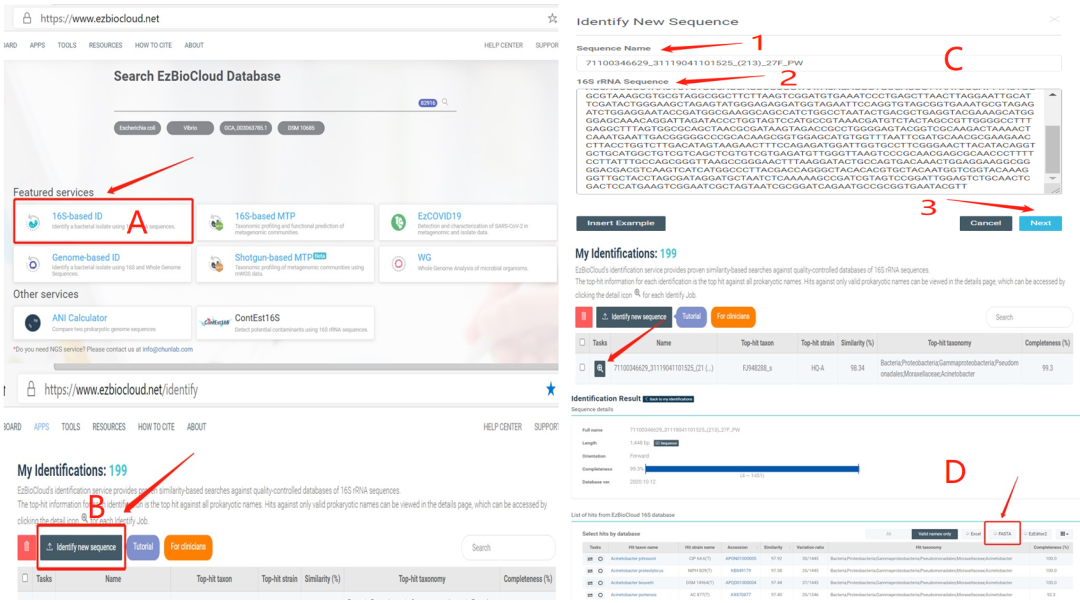
Task: Open RESOURCES menu on home page navbar
Action: point(105,45)
